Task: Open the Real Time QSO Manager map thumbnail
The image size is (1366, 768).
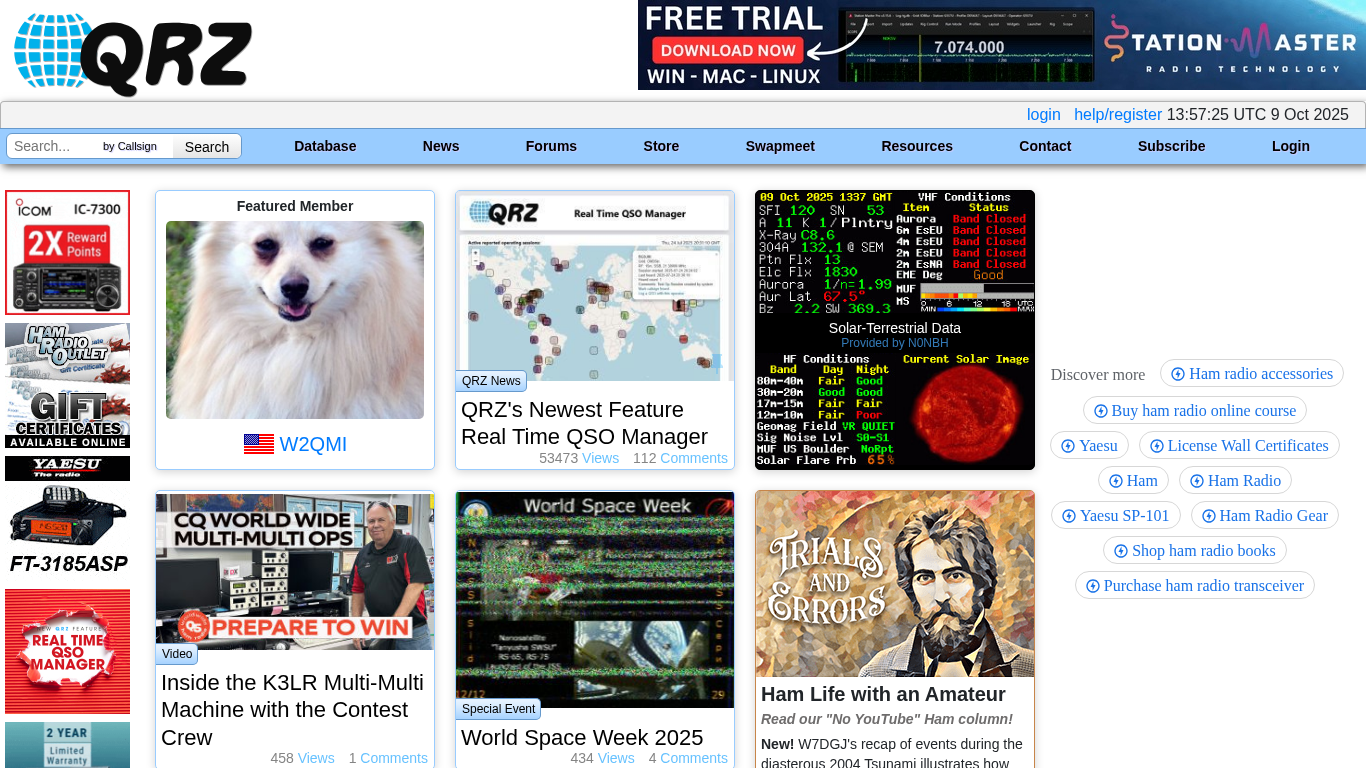Action: [x=595, y=288]
